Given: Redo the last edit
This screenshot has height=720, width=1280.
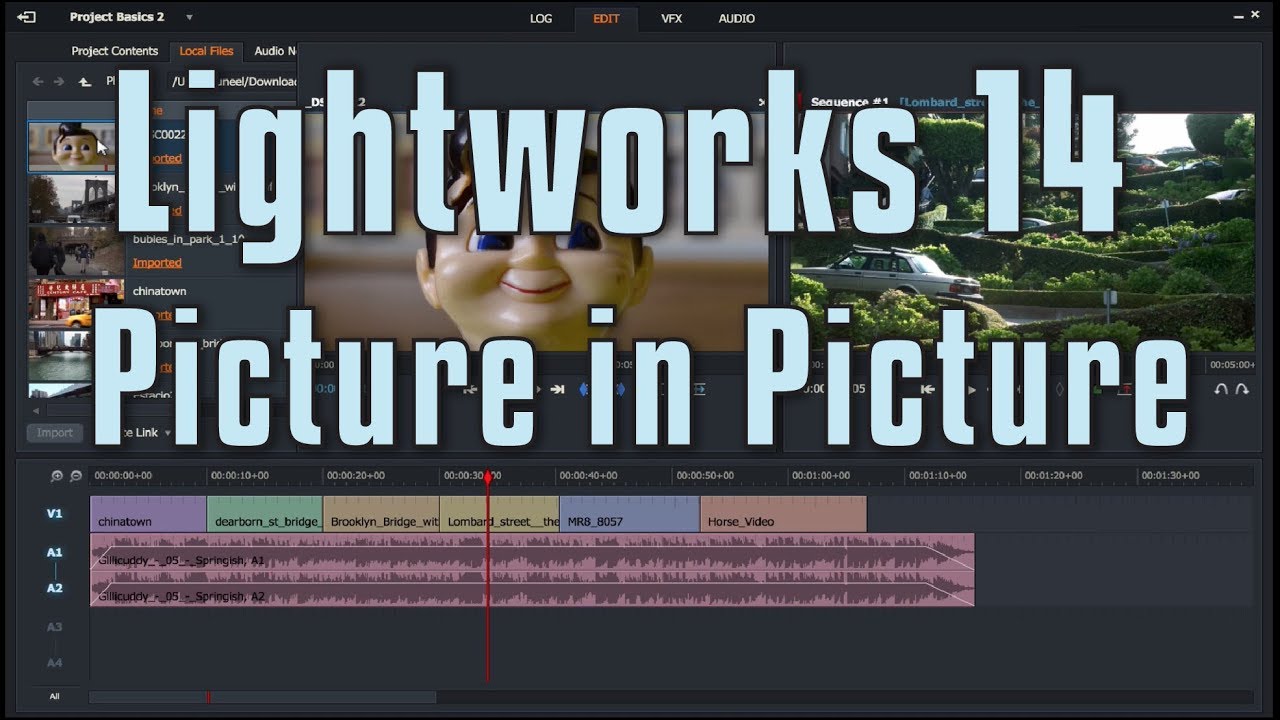Looking at the screenshot, I should pos(1242,389).
